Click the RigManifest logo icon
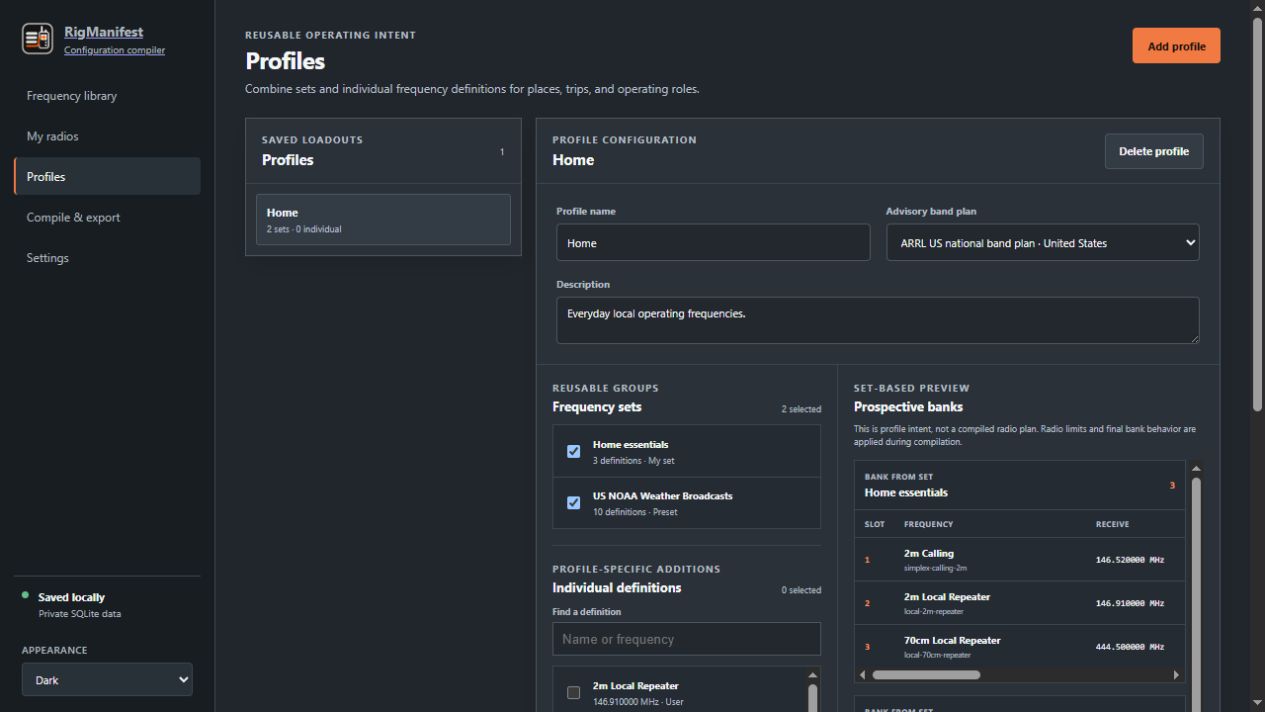 point(38,38)
